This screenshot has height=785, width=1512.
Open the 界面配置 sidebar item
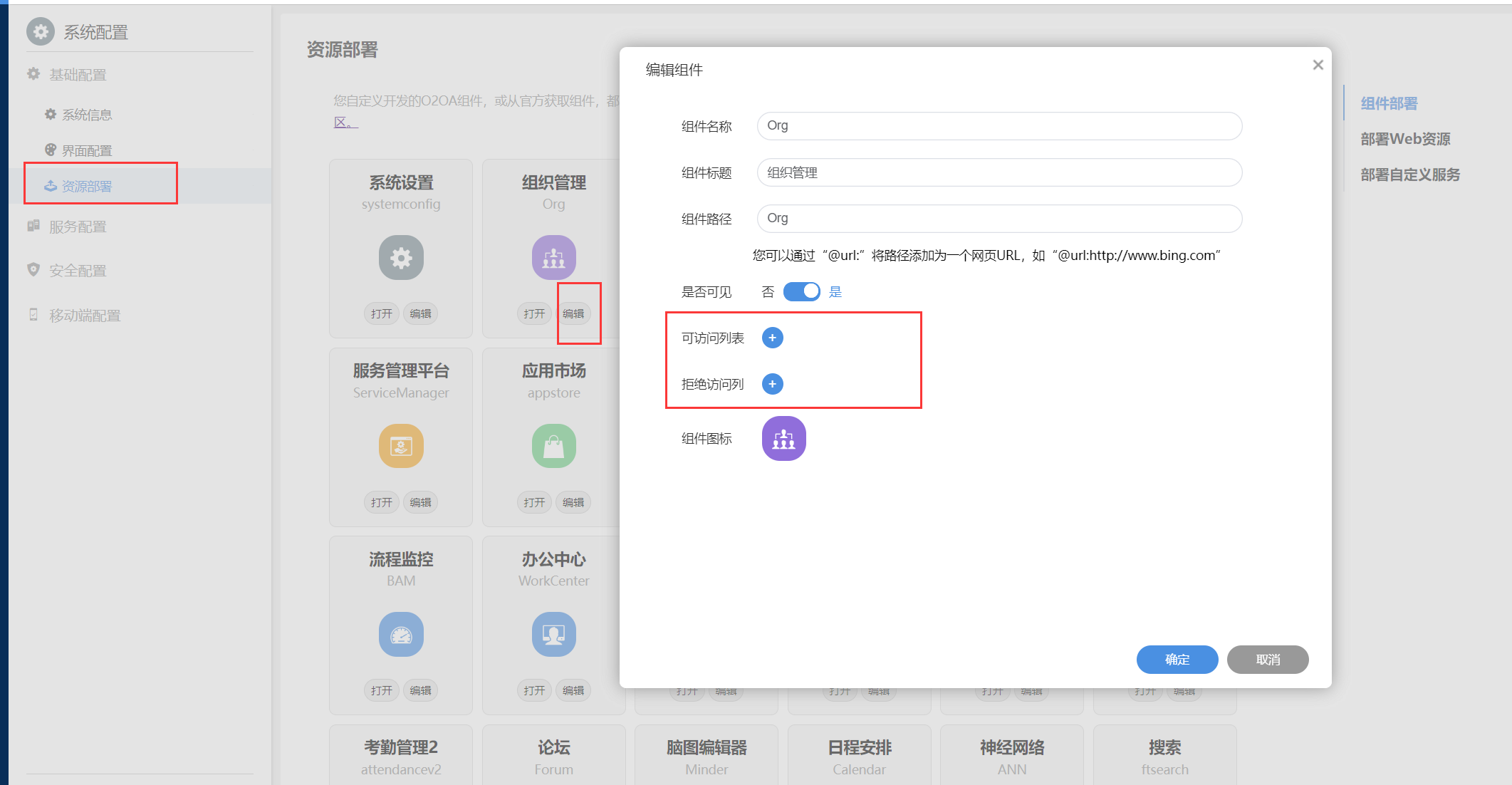(x=86, y=150)
